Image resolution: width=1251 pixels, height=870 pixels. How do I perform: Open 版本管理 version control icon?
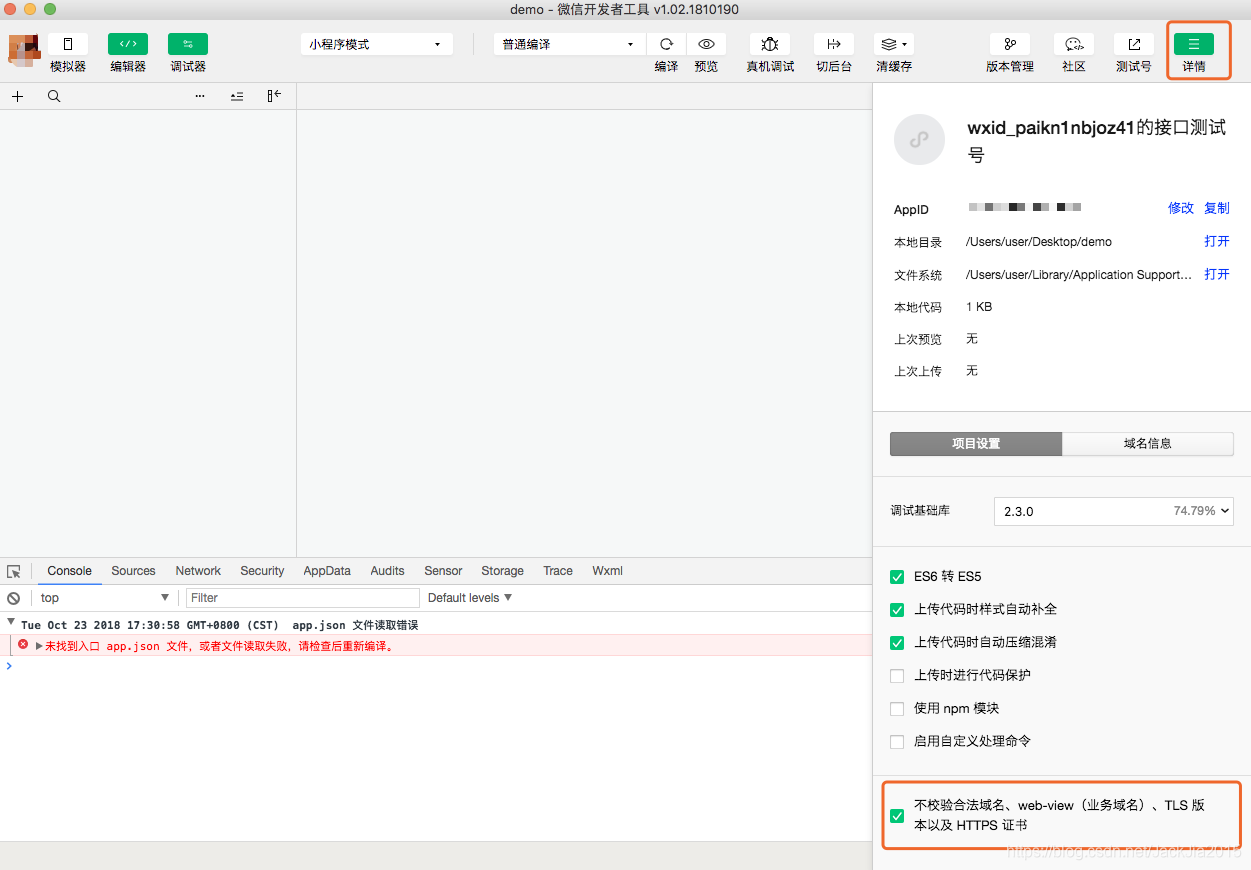click(1010, 44)
